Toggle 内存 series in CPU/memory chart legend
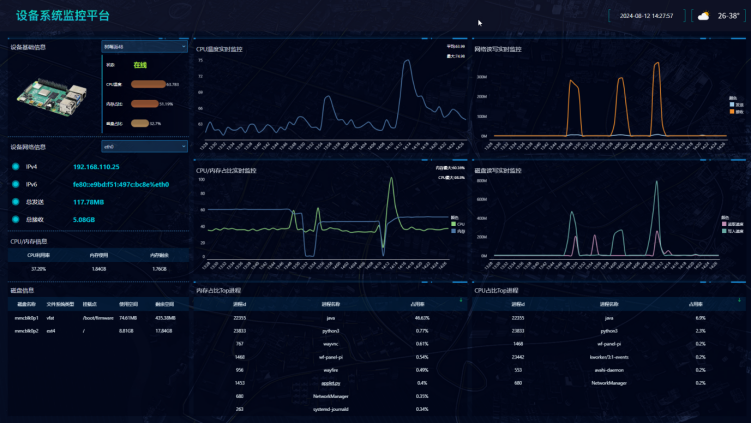Viewport: 752px width, 423px height. [459, 230]
